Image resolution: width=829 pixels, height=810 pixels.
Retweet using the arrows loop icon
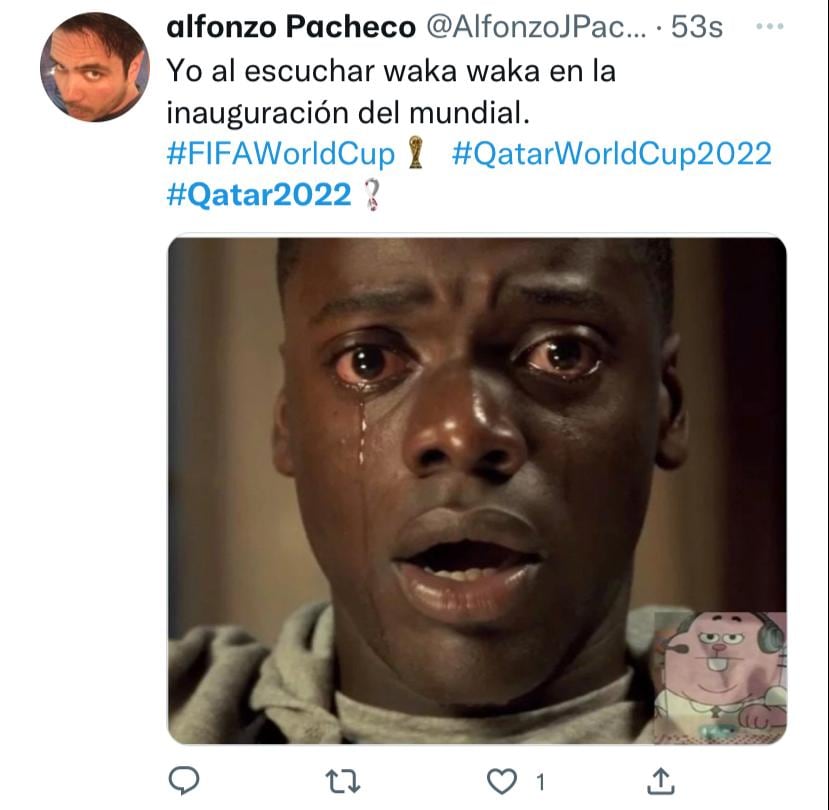click(343, 781)
